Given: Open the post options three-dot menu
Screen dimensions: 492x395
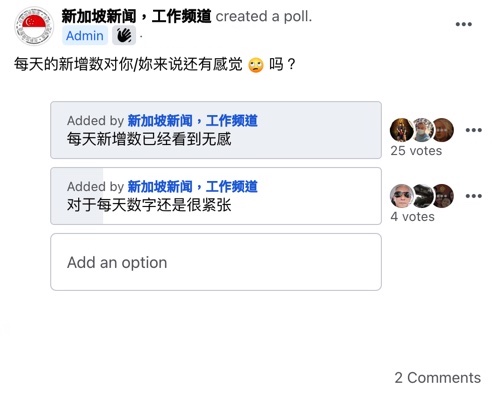Looking at the screenshot, I should tap(464, 24).
